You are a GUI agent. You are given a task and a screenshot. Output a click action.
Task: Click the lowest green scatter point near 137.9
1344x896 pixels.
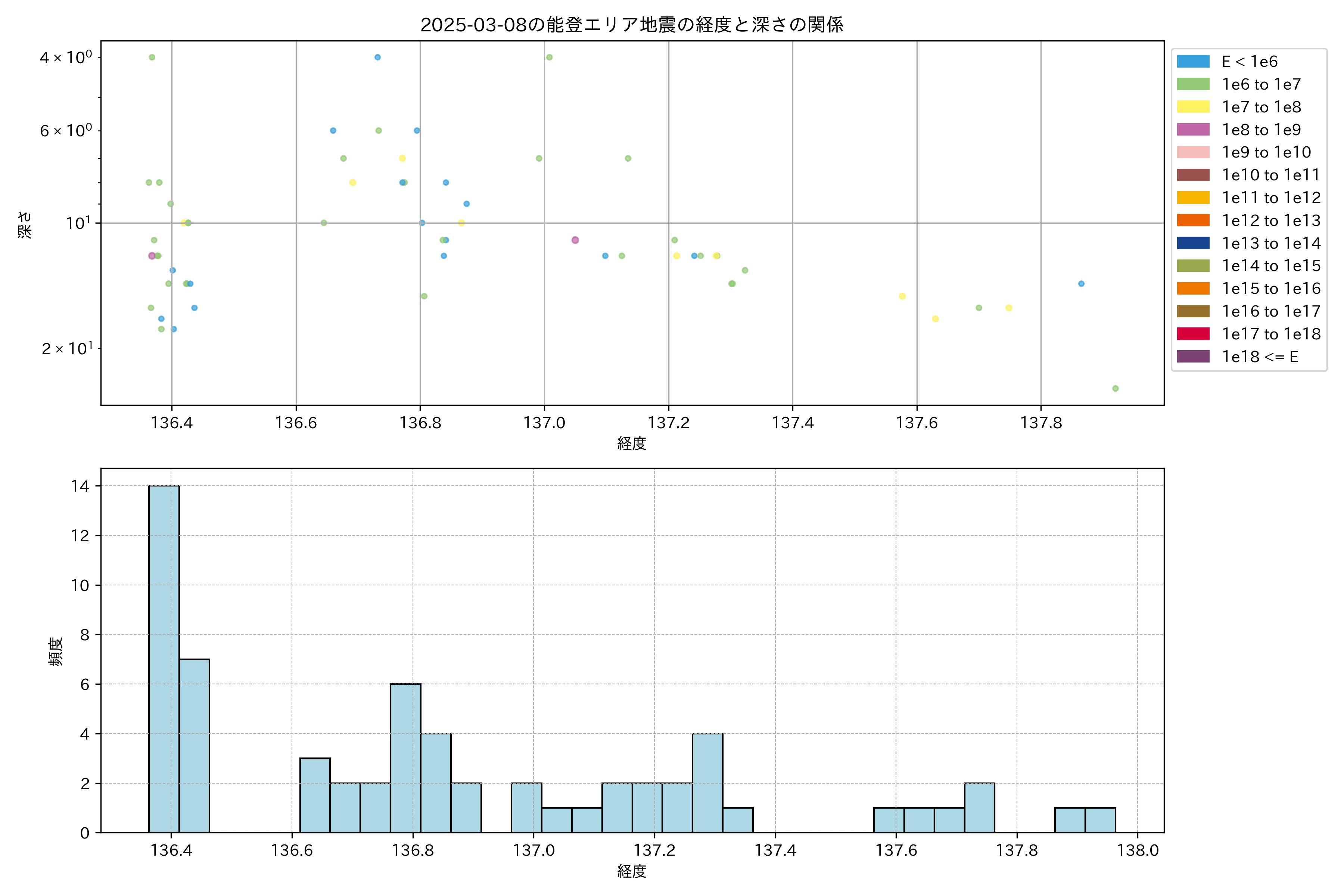click(x=1116, y=389)
